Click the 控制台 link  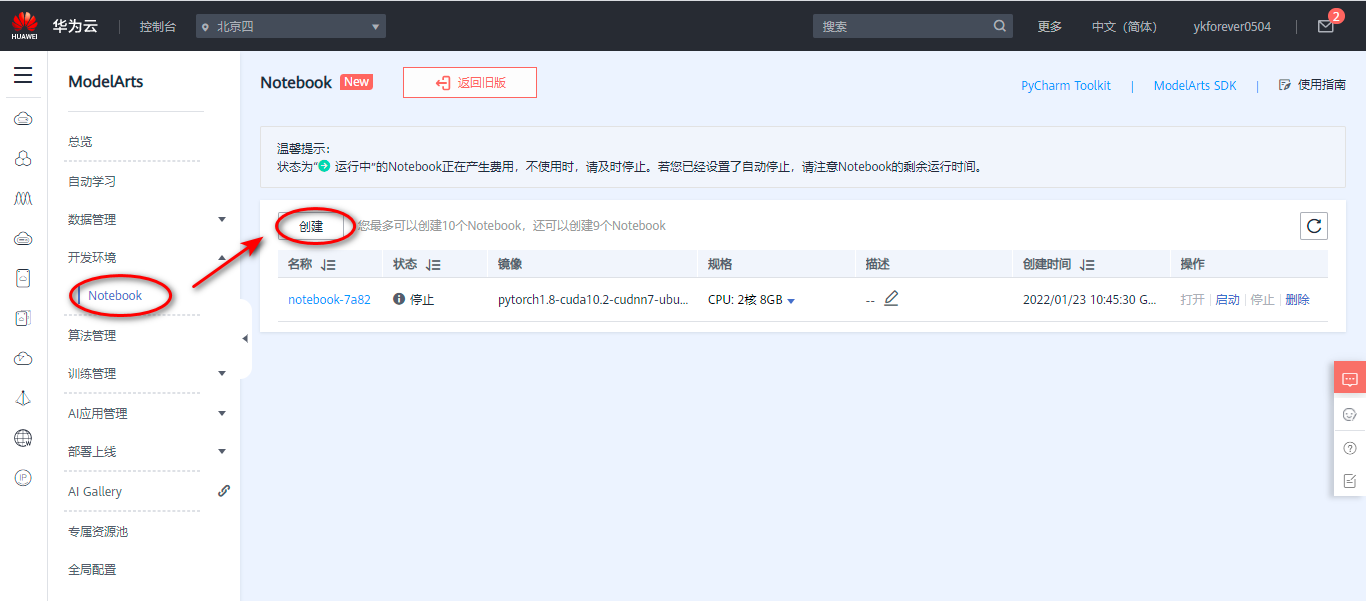coord(158,26)
